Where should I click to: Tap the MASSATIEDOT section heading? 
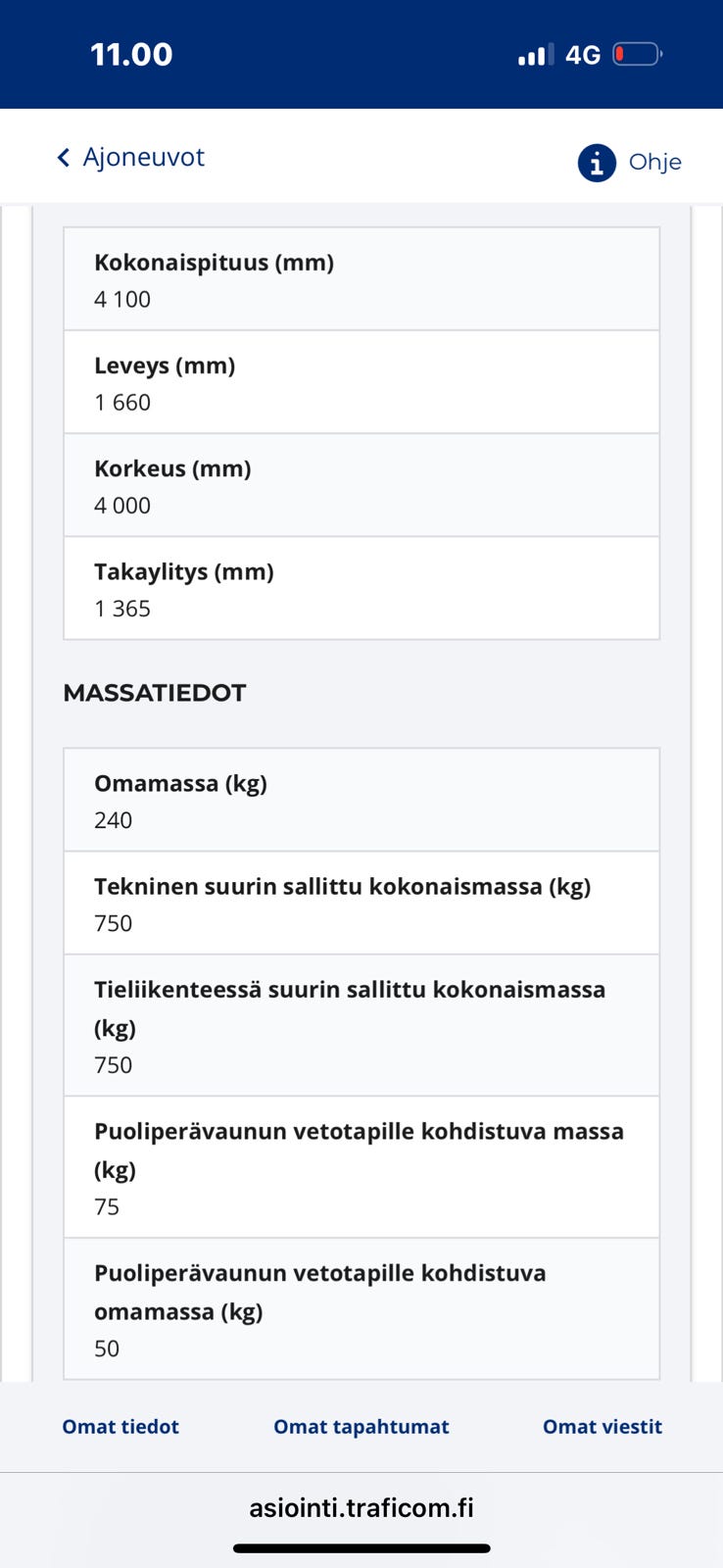154,692
